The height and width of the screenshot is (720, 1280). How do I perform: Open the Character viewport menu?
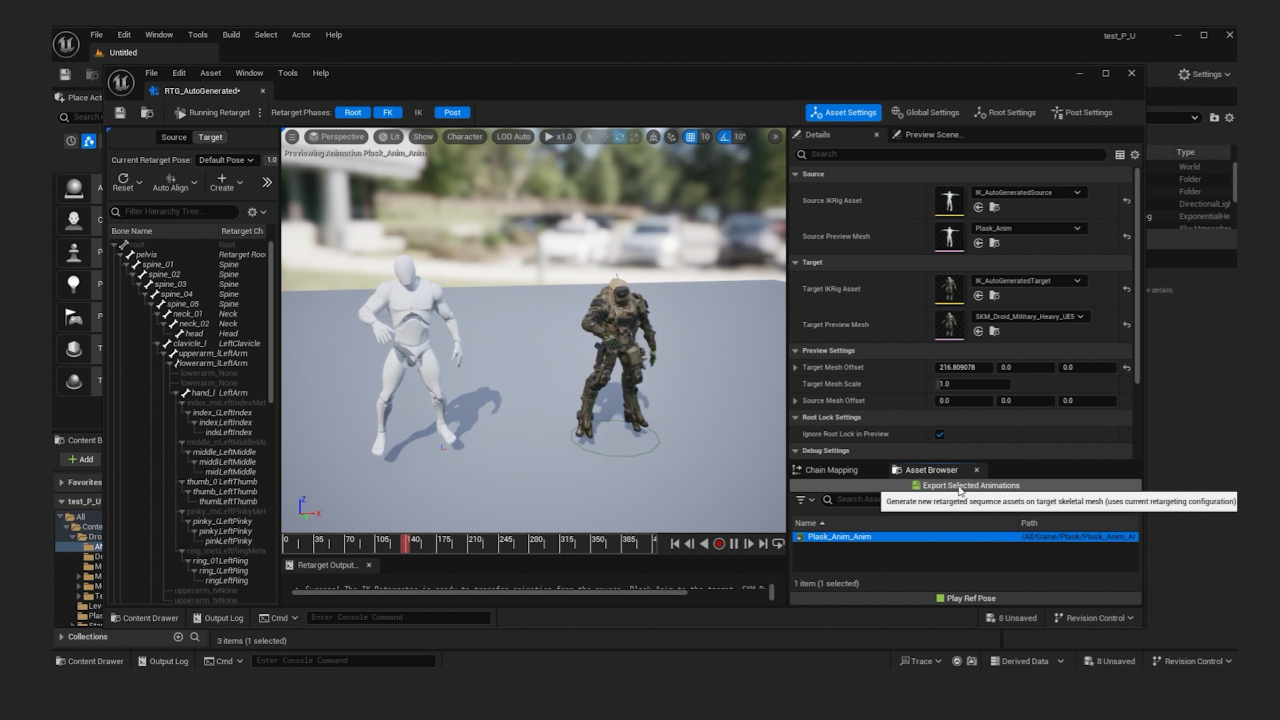point(464,136)
